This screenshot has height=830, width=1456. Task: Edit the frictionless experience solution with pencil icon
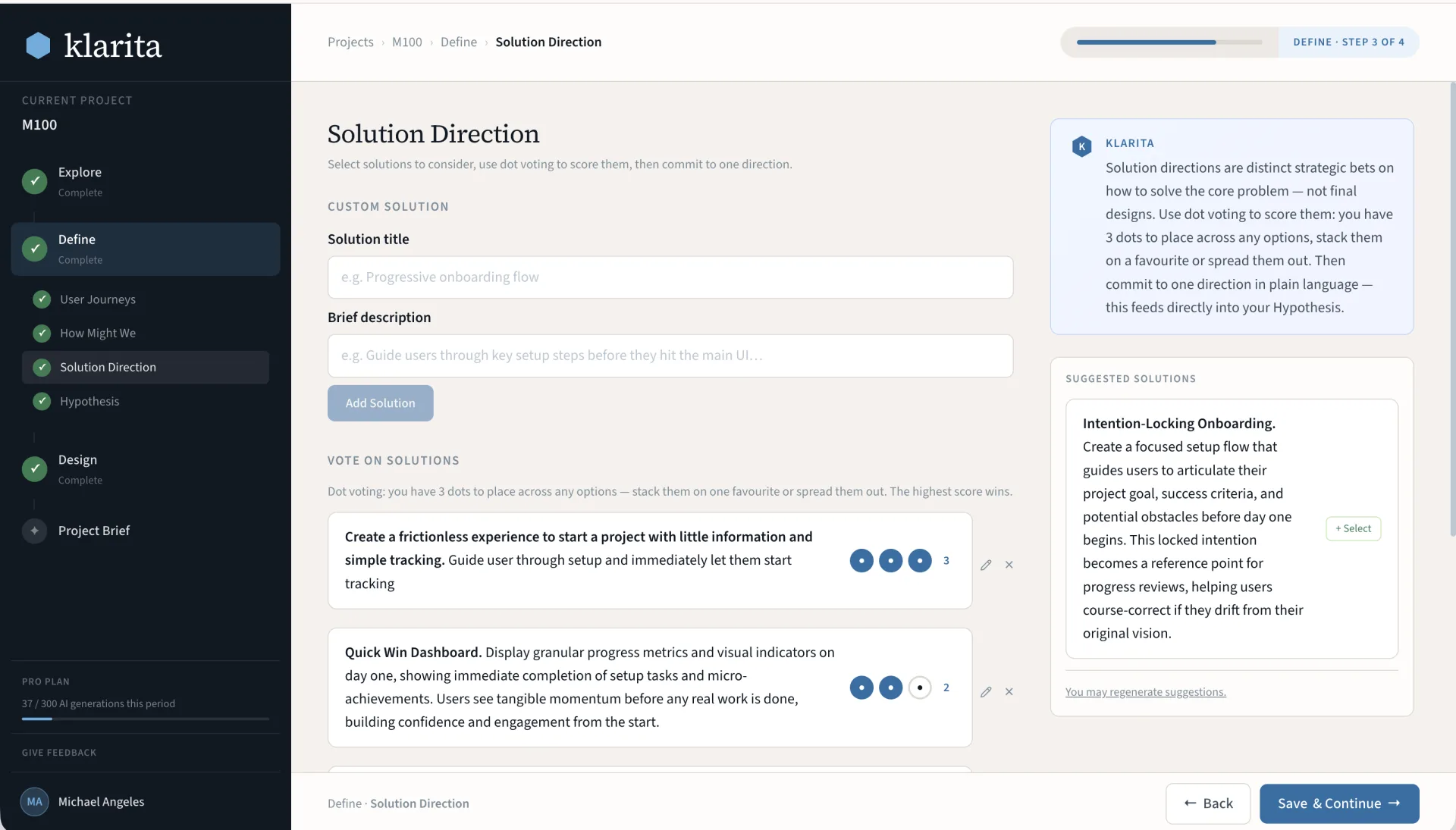pyautogui.click(x=986, y=565)
